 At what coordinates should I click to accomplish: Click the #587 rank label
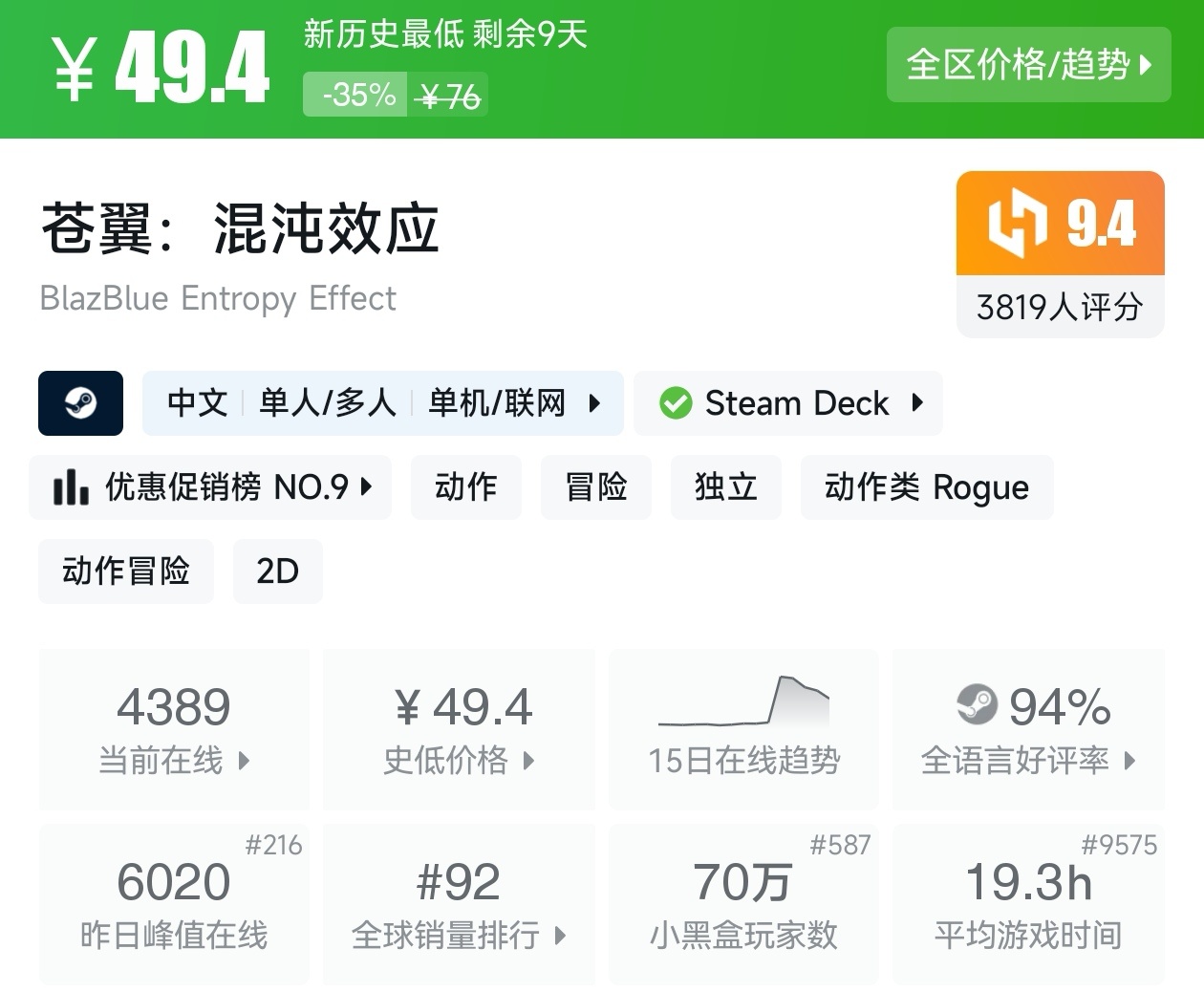tap(841, 845)
